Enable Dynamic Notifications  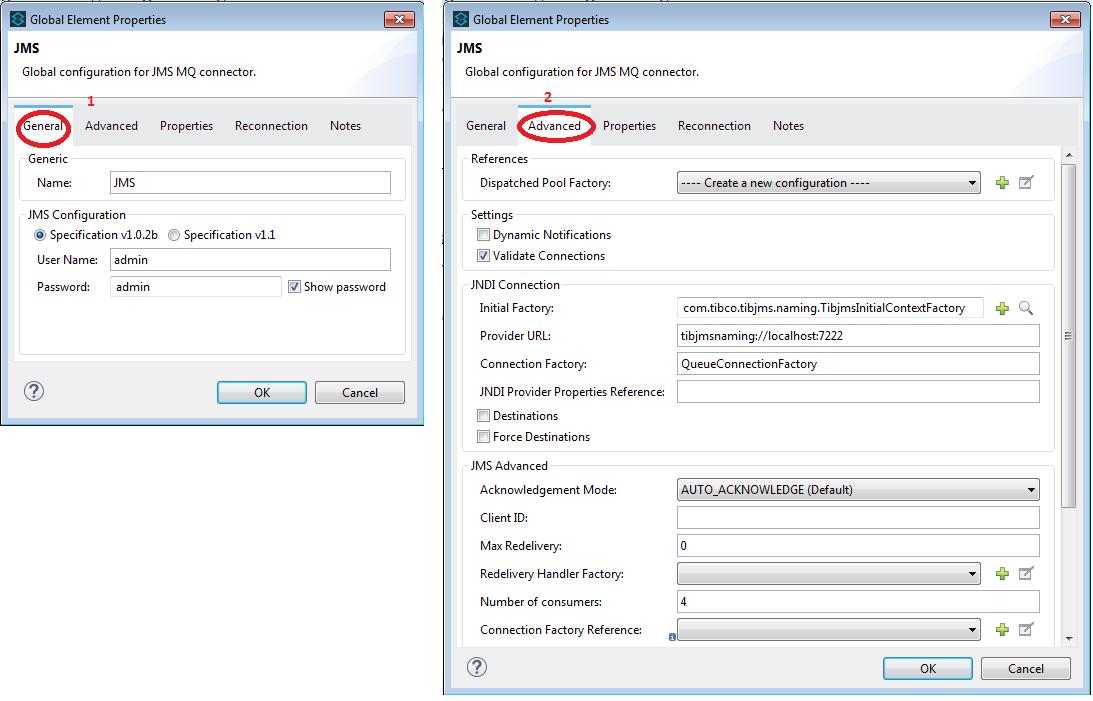(484, 234)
